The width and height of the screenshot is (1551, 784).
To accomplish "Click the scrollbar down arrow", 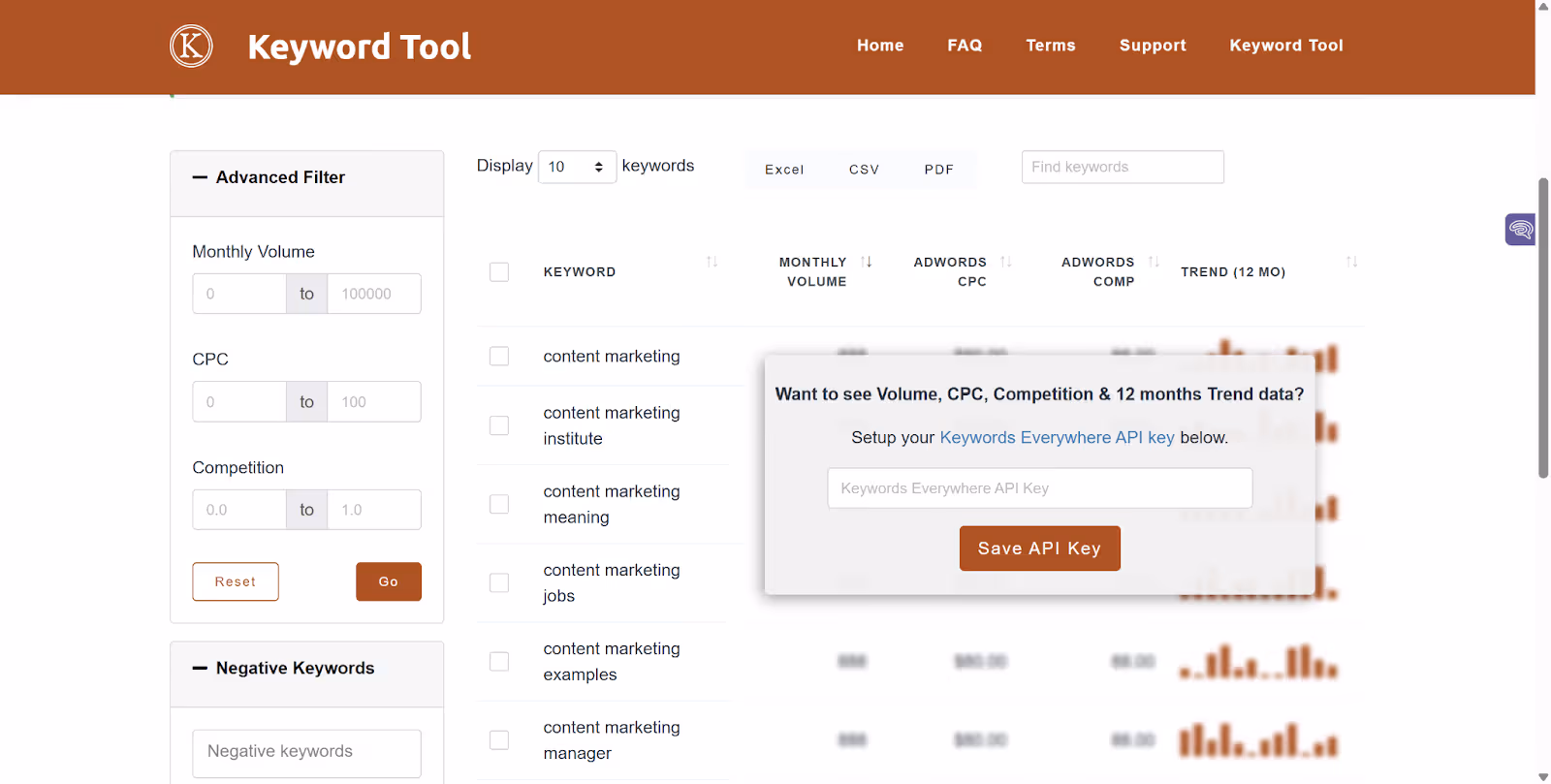I will [1543, 776].
